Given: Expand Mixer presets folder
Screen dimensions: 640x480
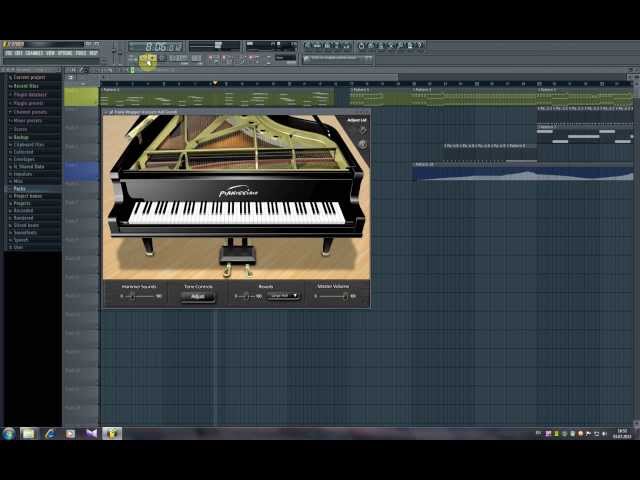Looking at the screenshot, I should coord(27,120).
